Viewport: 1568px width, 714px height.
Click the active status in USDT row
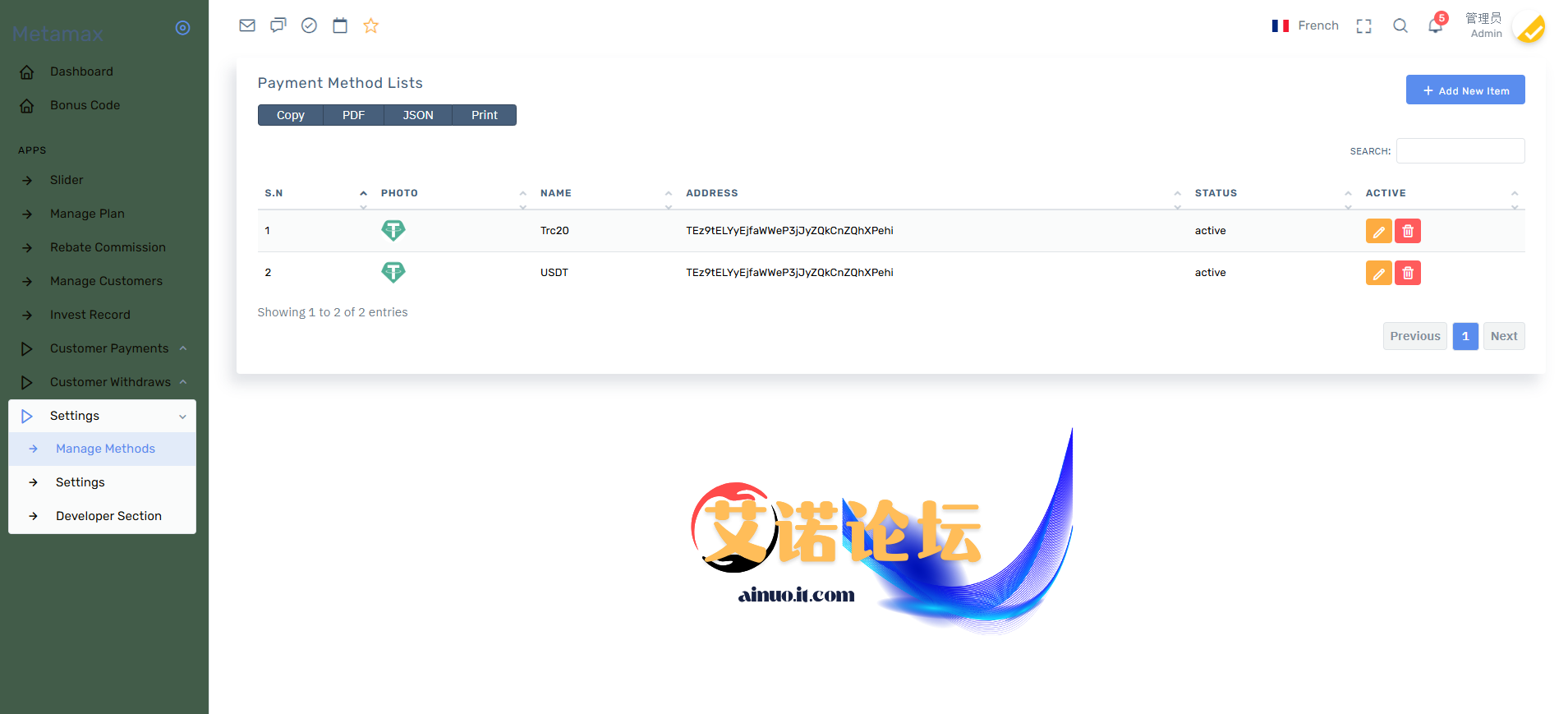coord(1210,273)
